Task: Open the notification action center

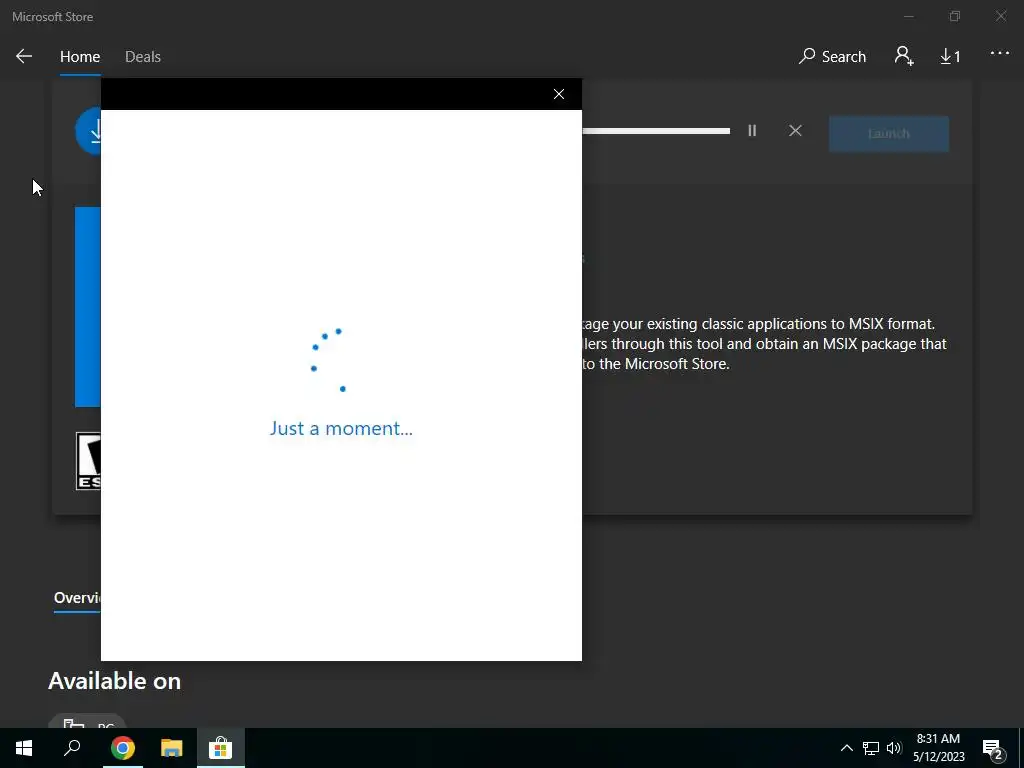Action: click(x=993, y=750)
